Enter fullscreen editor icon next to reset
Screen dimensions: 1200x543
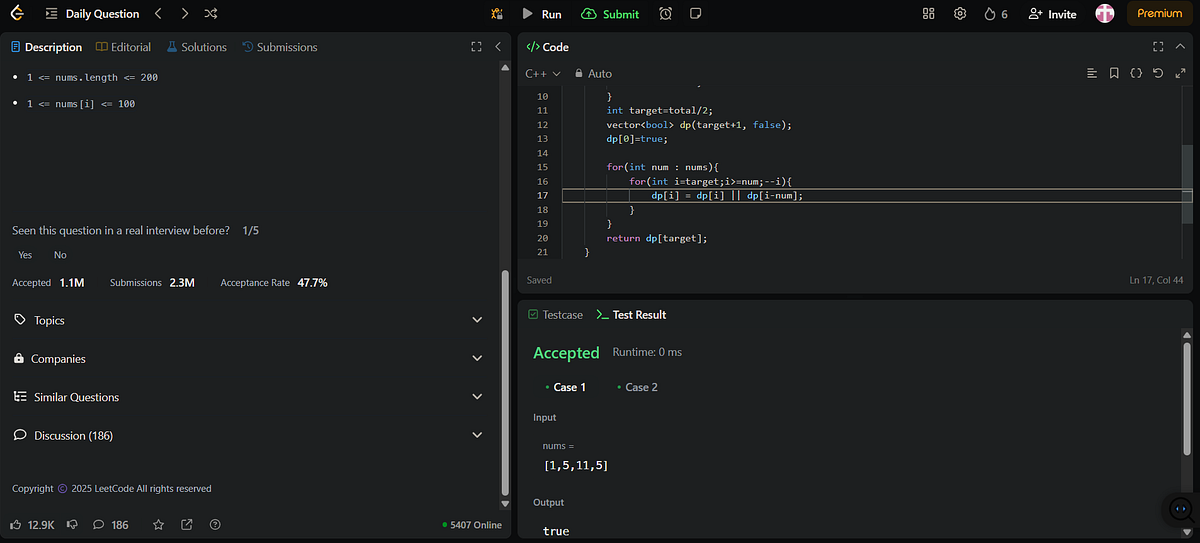point(1181,73)
